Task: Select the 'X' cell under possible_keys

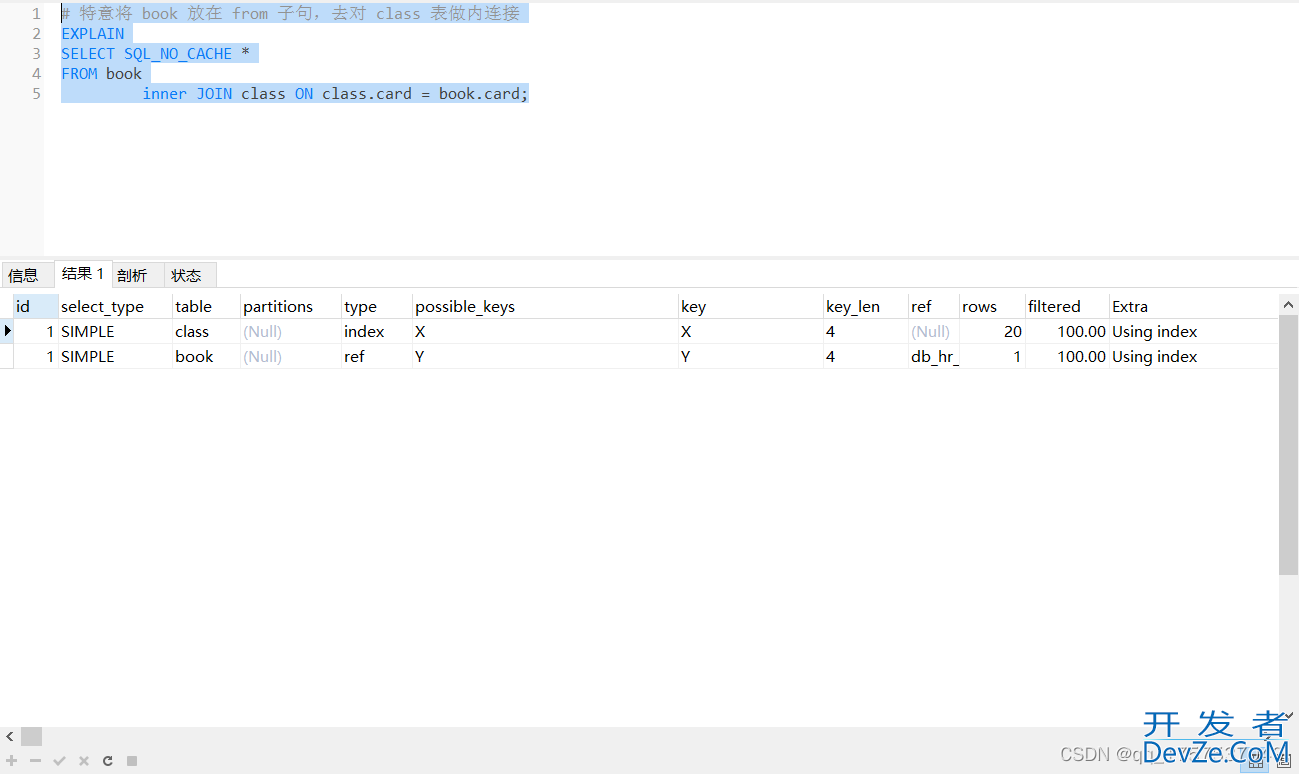Action: (545, 331)
